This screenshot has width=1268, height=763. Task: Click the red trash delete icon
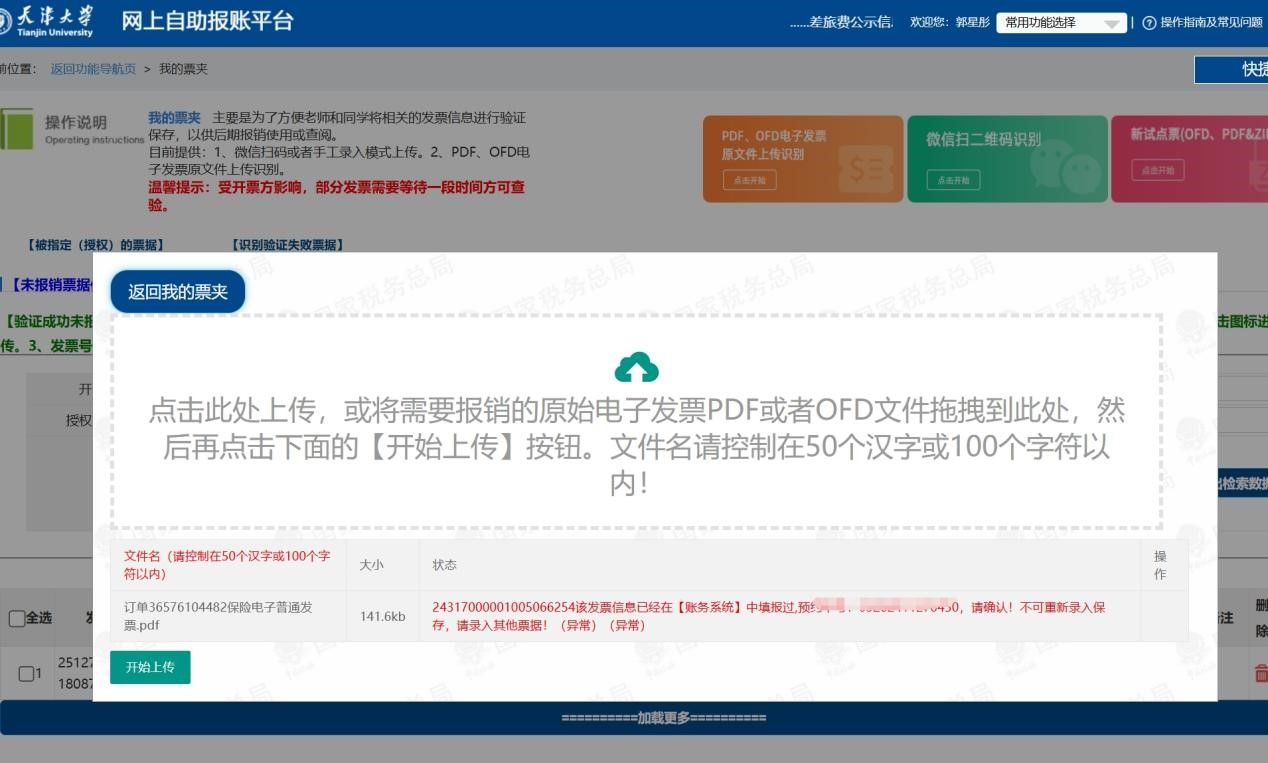[x=1260, y=673]
